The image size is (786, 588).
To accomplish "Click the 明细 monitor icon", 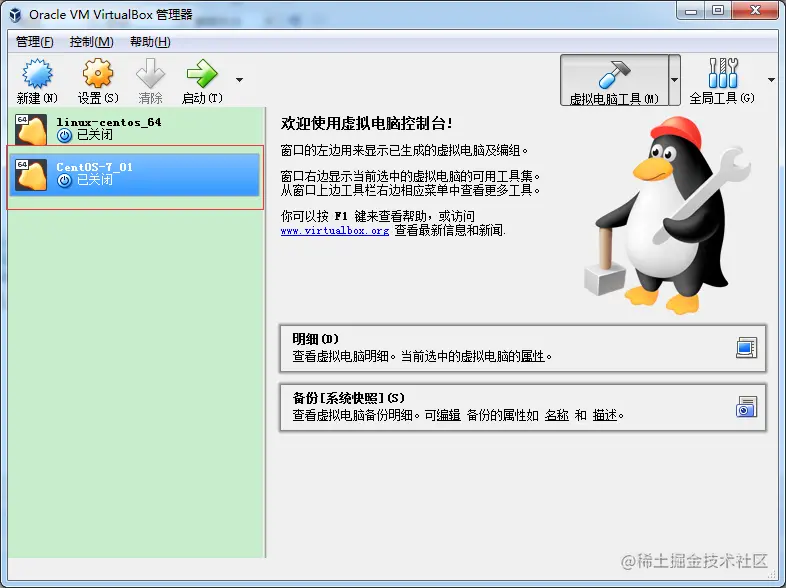I will point(746,348).
